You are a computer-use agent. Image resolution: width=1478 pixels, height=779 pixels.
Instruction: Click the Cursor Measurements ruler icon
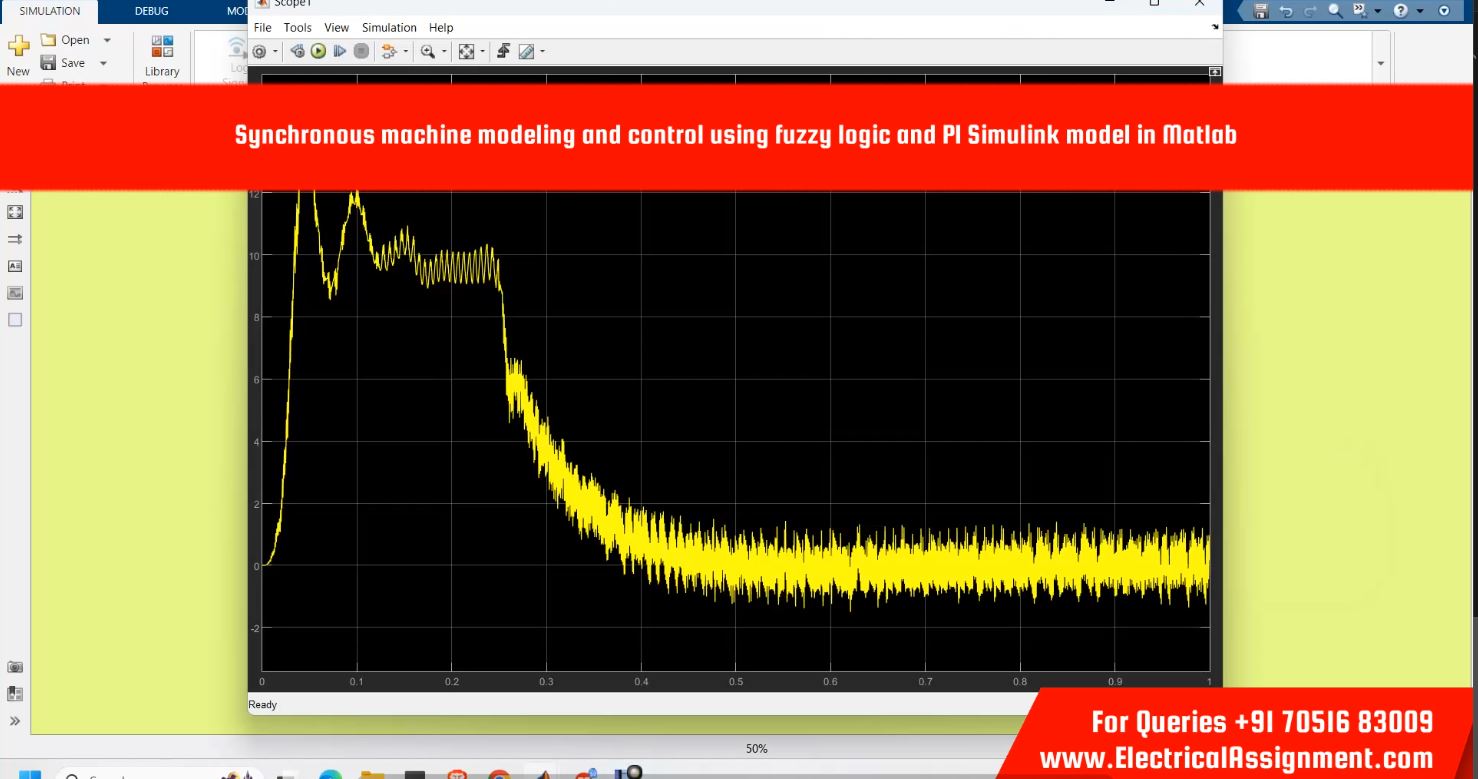(527, 51)
